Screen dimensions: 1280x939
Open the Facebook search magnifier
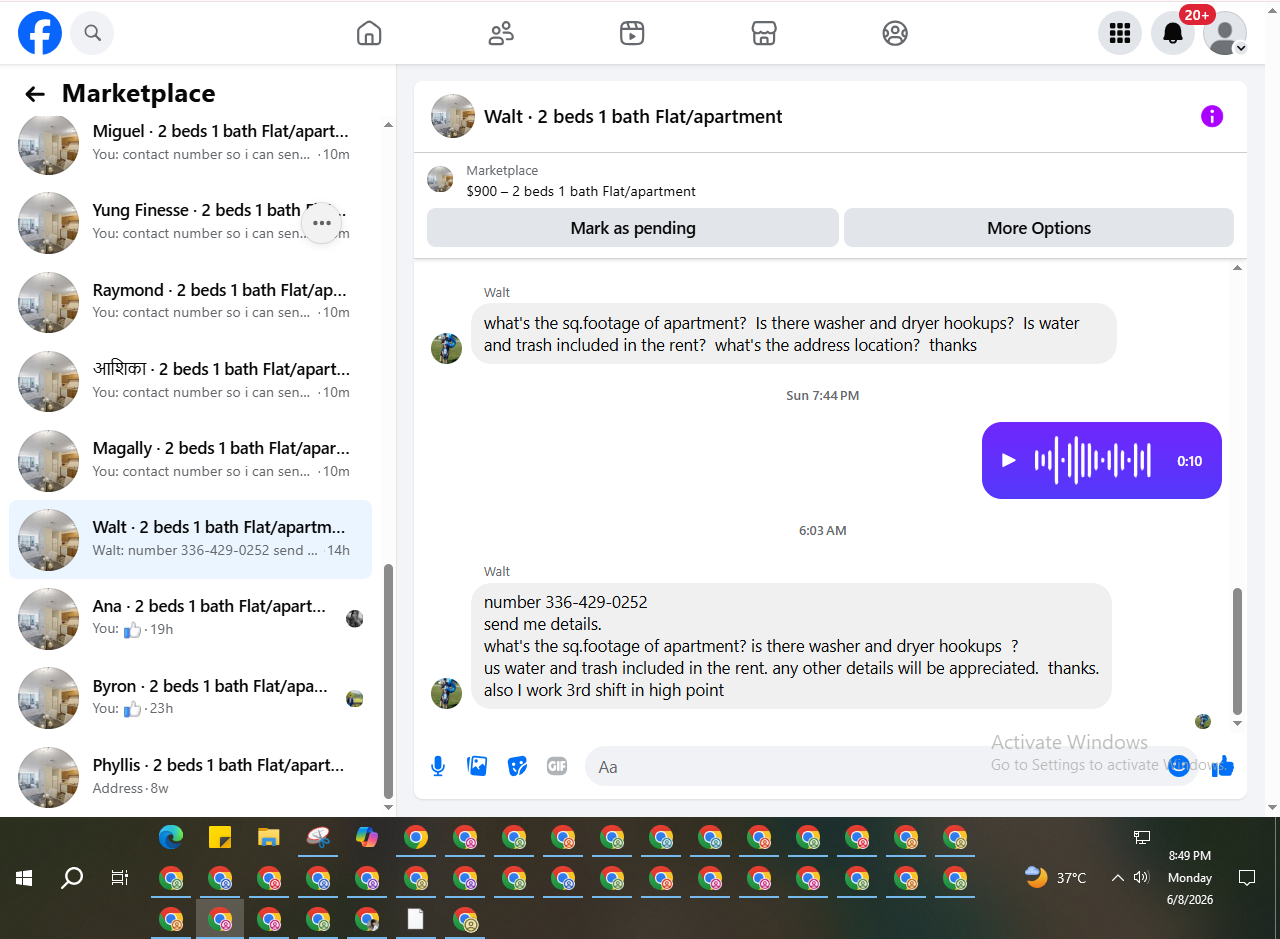click(92, 33)
